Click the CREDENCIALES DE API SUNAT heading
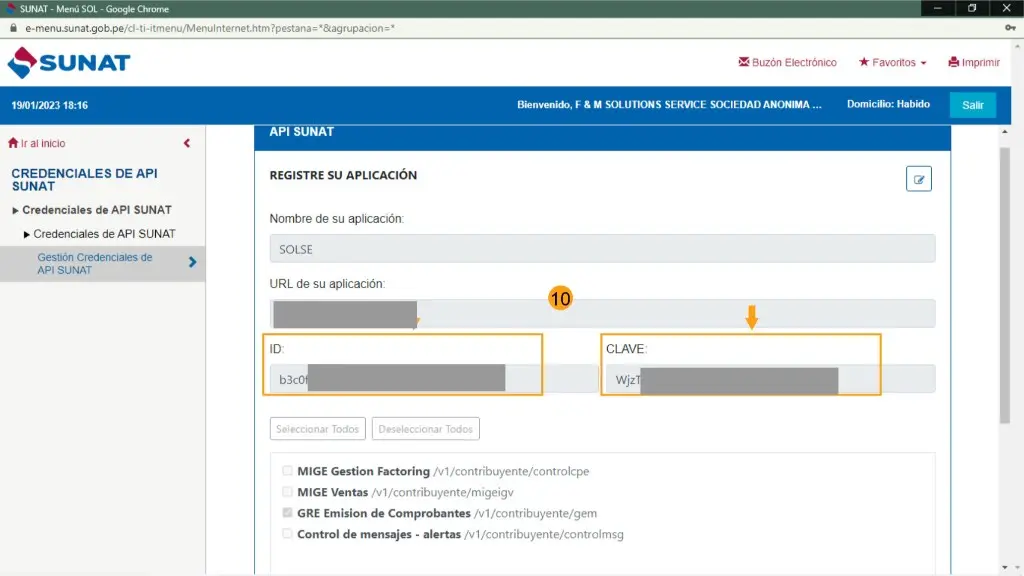 pos(84,180)
